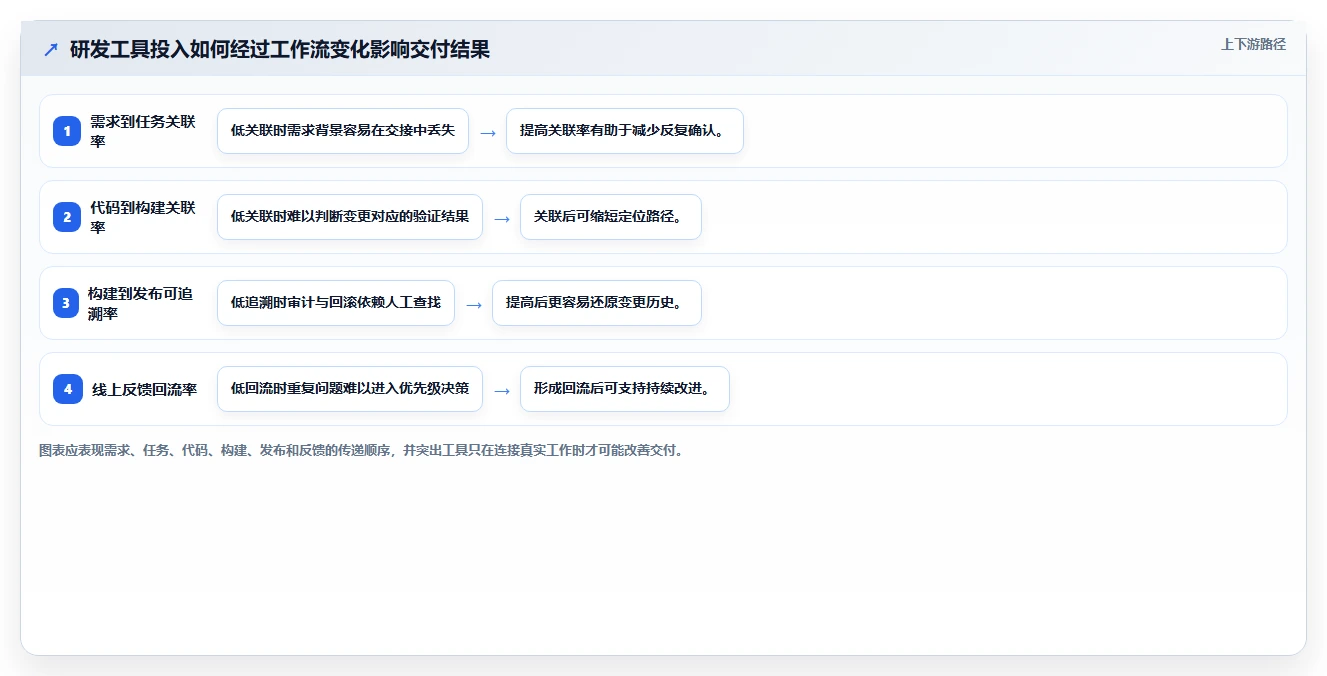
Task: Select the 线上反馈回流率 row label
Action: tap(145, 389)
